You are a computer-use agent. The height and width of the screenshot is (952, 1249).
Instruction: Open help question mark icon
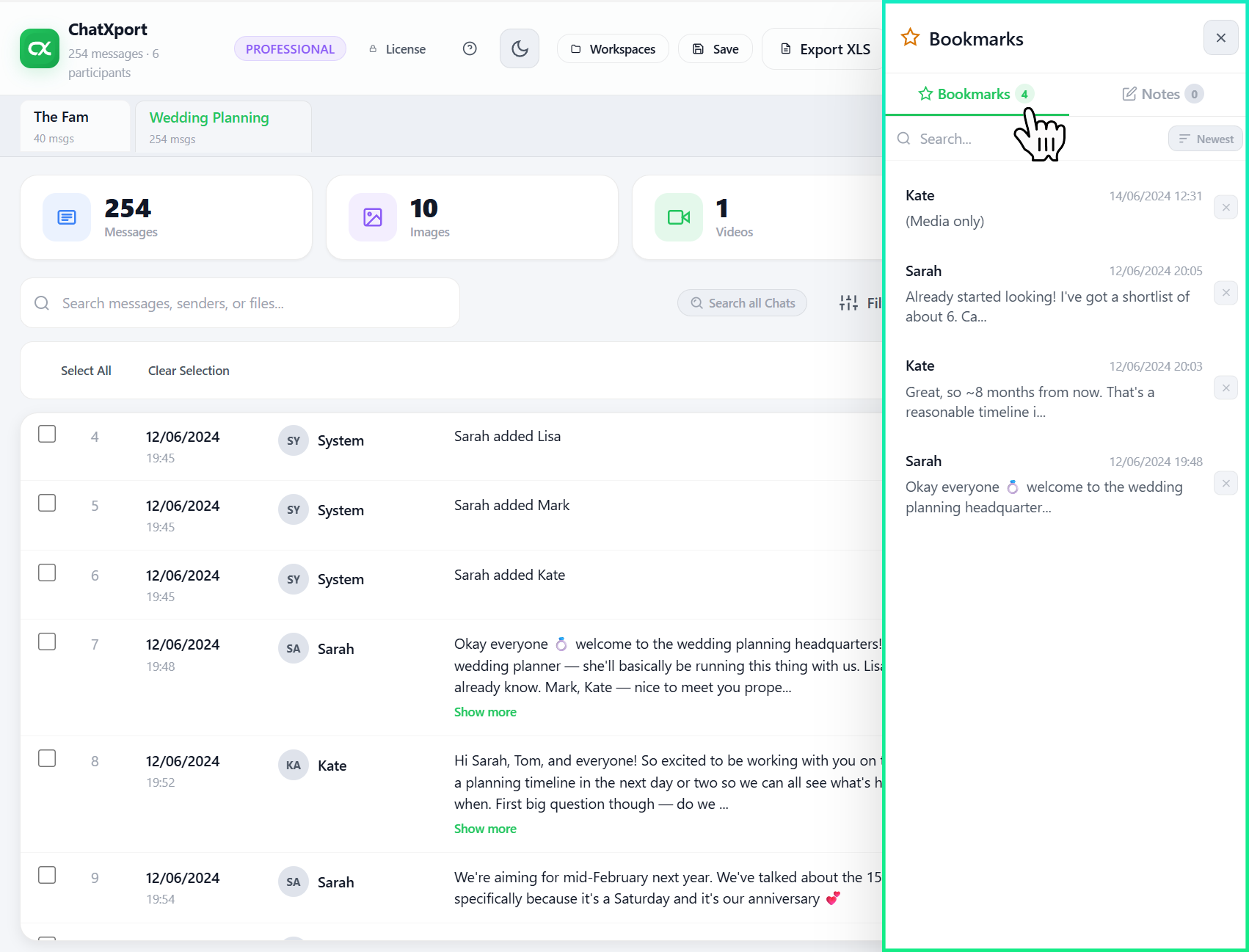(470, 48)
